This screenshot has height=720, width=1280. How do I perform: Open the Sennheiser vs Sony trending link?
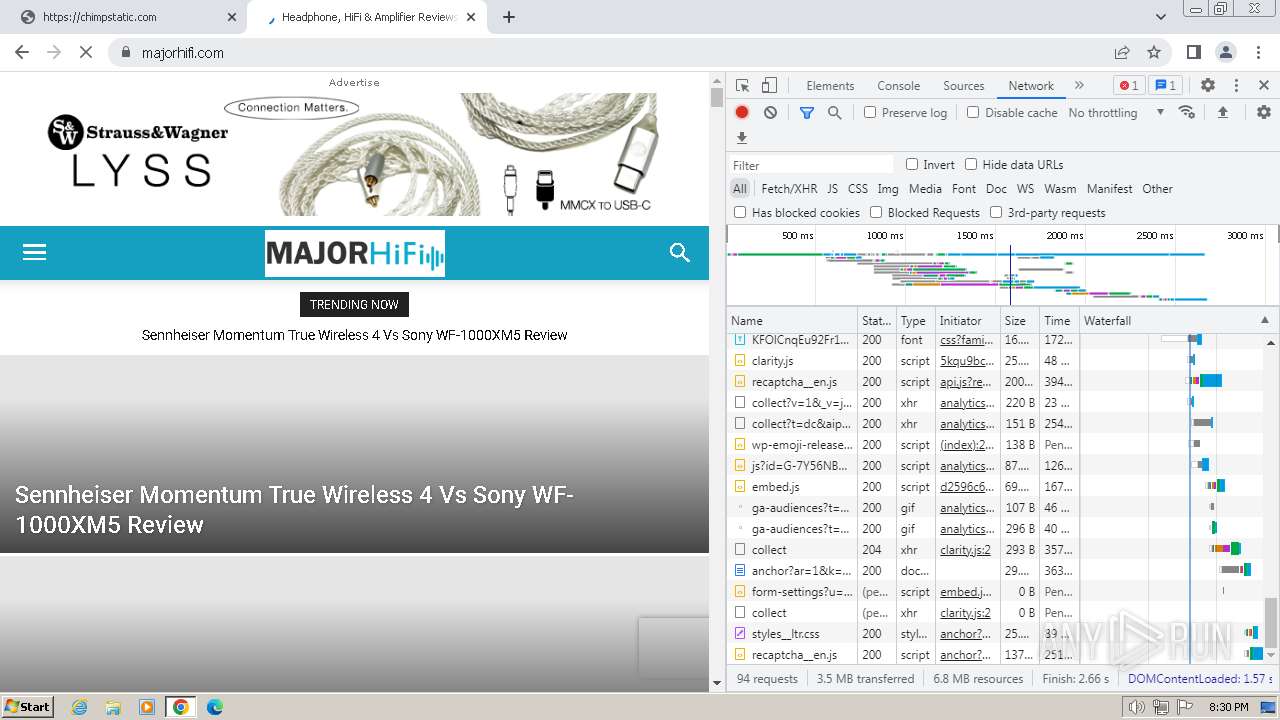click(x=354, y=335)
